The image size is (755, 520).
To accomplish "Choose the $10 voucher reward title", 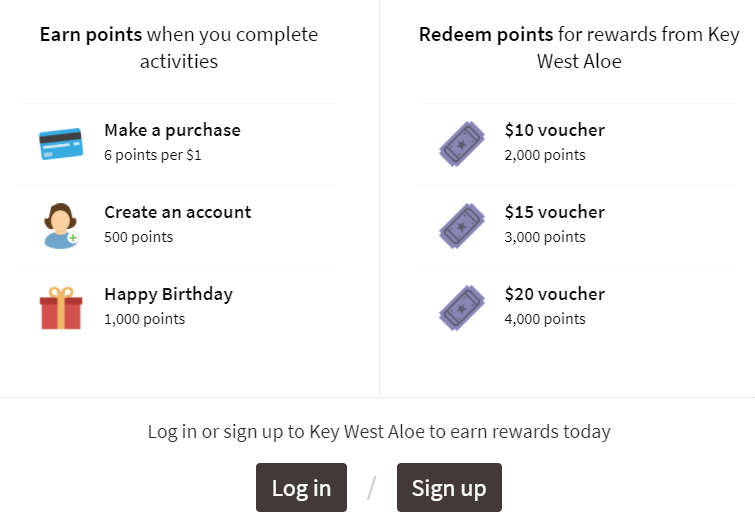I will 554,130.
